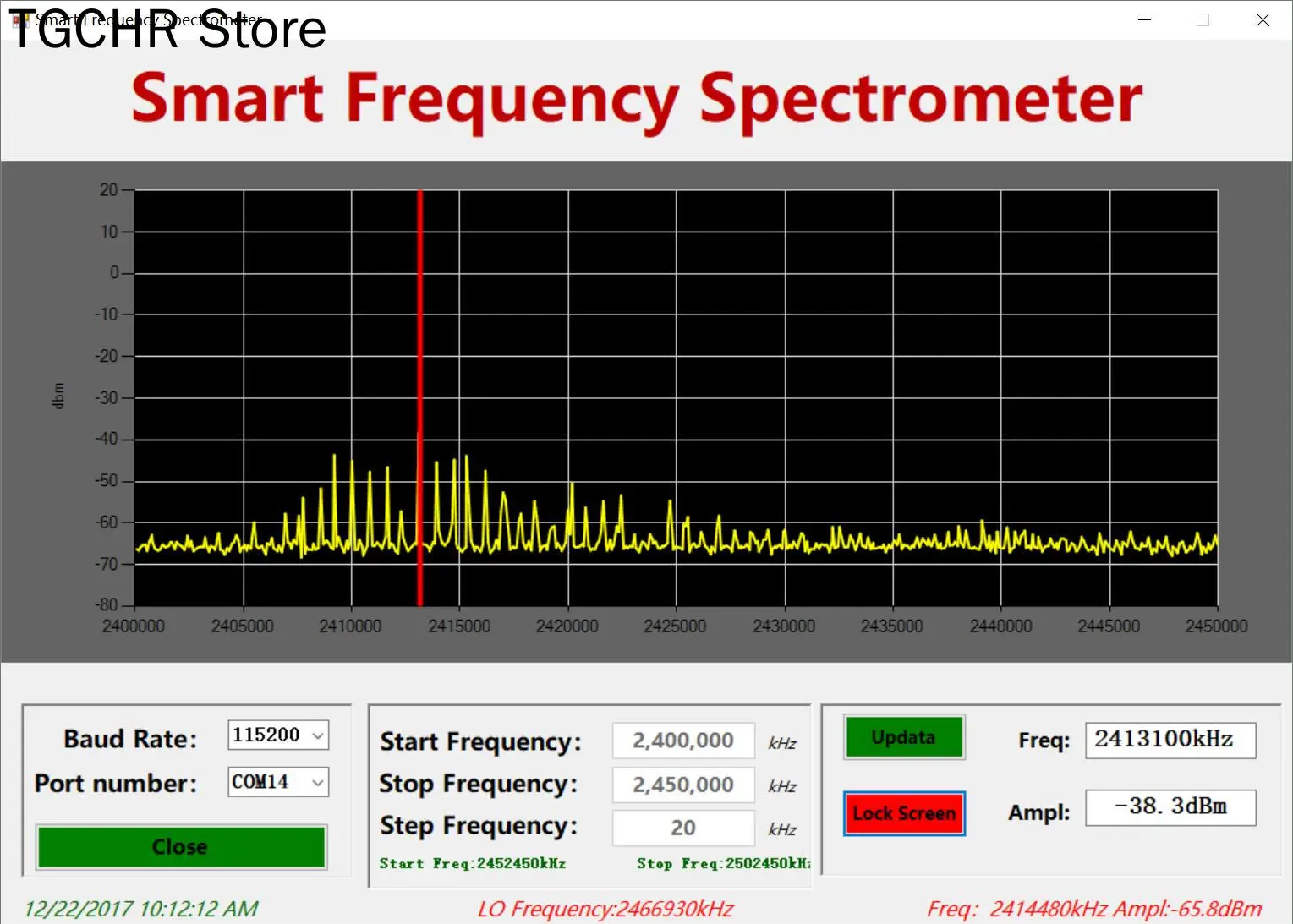1293x924 pixels.
Task: Click the 'Start Freq:2452450kHz' green text
Action: coord(472,863)
